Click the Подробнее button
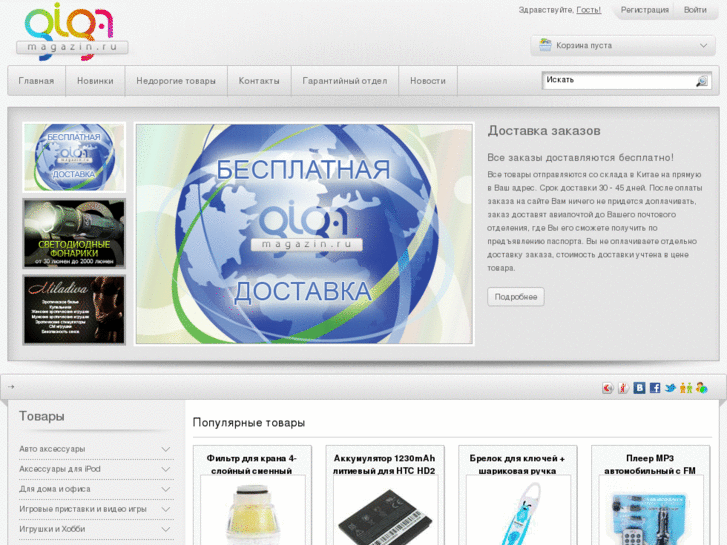 tap(516, 297)
